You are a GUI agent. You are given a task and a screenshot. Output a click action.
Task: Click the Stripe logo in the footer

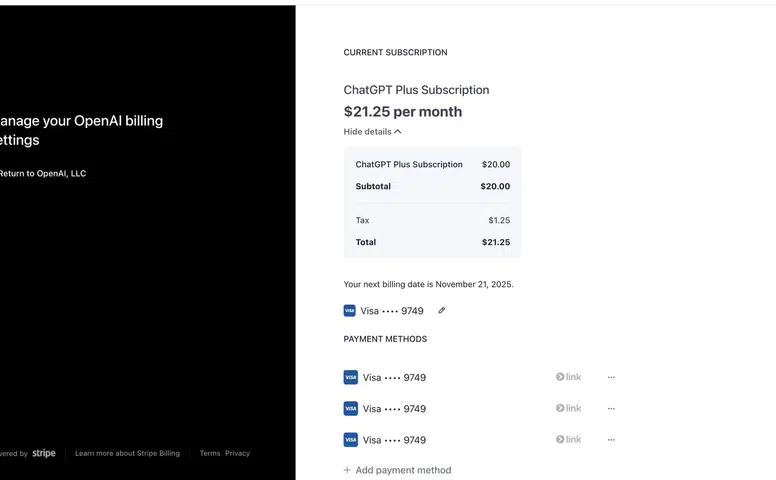tap(44, 453)
